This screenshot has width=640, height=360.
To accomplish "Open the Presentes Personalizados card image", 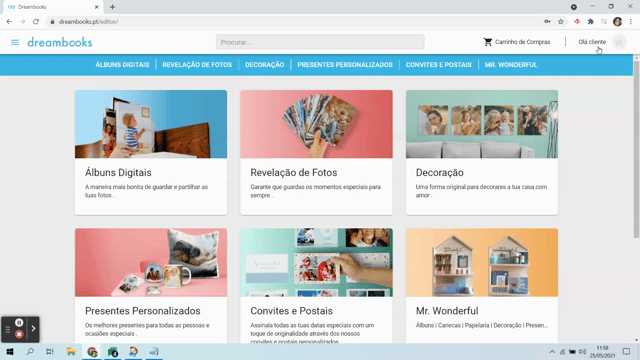I will 151,262.
